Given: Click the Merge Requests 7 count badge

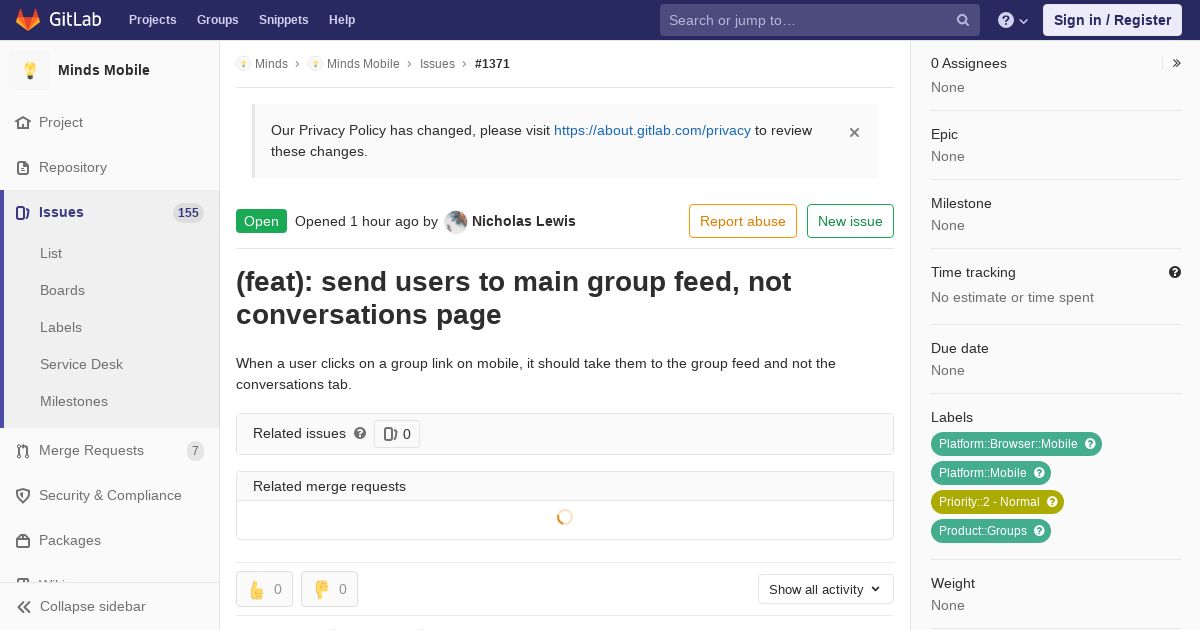Looking at the screenshot, I should click(195, 451).
